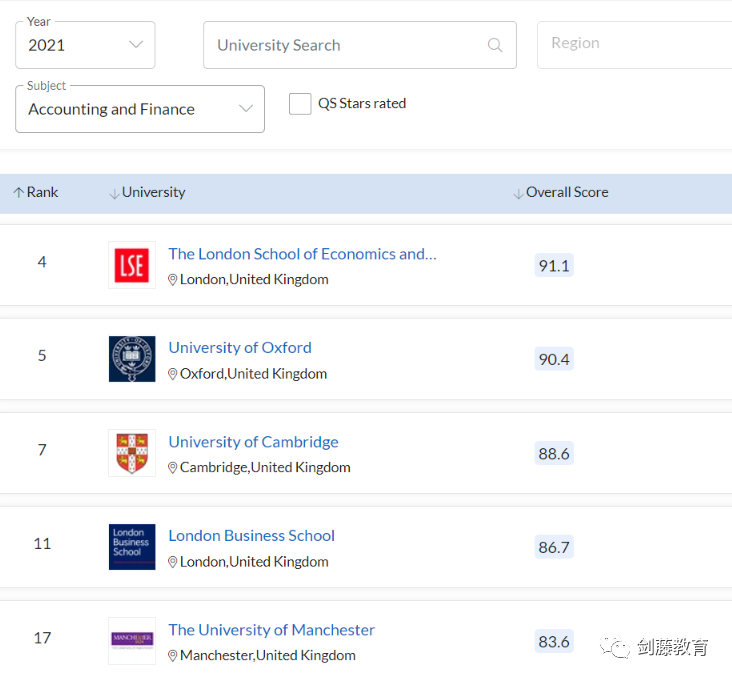Image resolution: width=732 pixels, height=680 pixels.
Task: Enable the QS Stars rated checkbox
Action: pyautogui.click(x=300, y=104)
